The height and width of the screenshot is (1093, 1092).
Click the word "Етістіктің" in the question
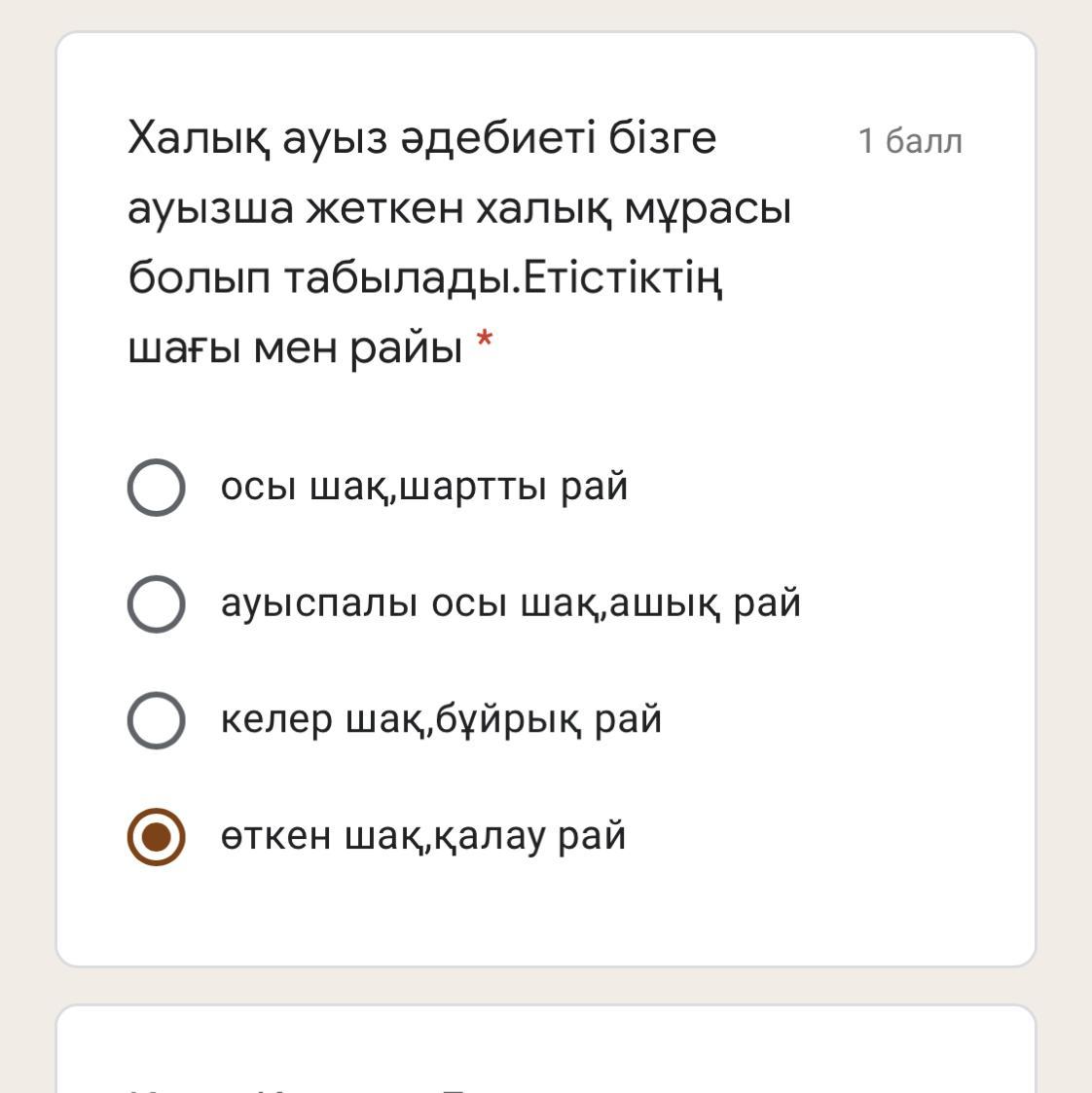click(x=623, y=279)
